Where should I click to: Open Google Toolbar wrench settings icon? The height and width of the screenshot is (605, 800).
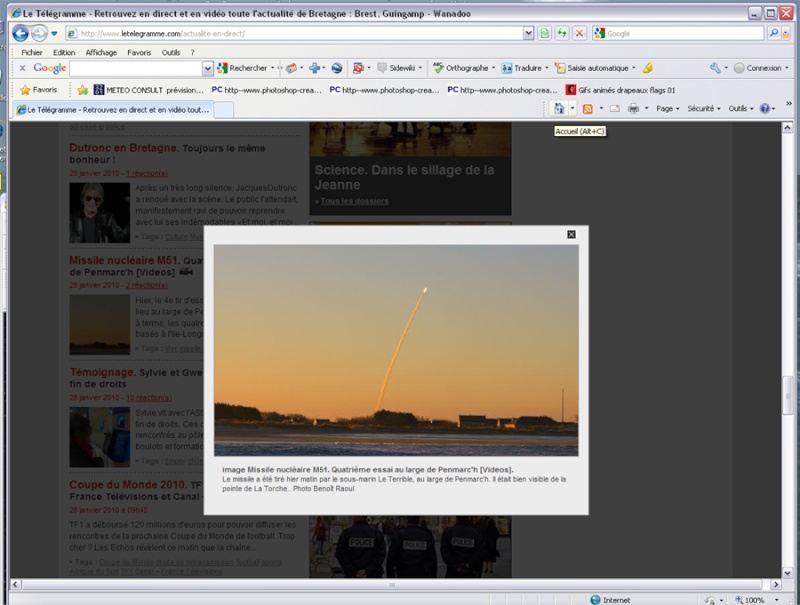tap(715, 68)
